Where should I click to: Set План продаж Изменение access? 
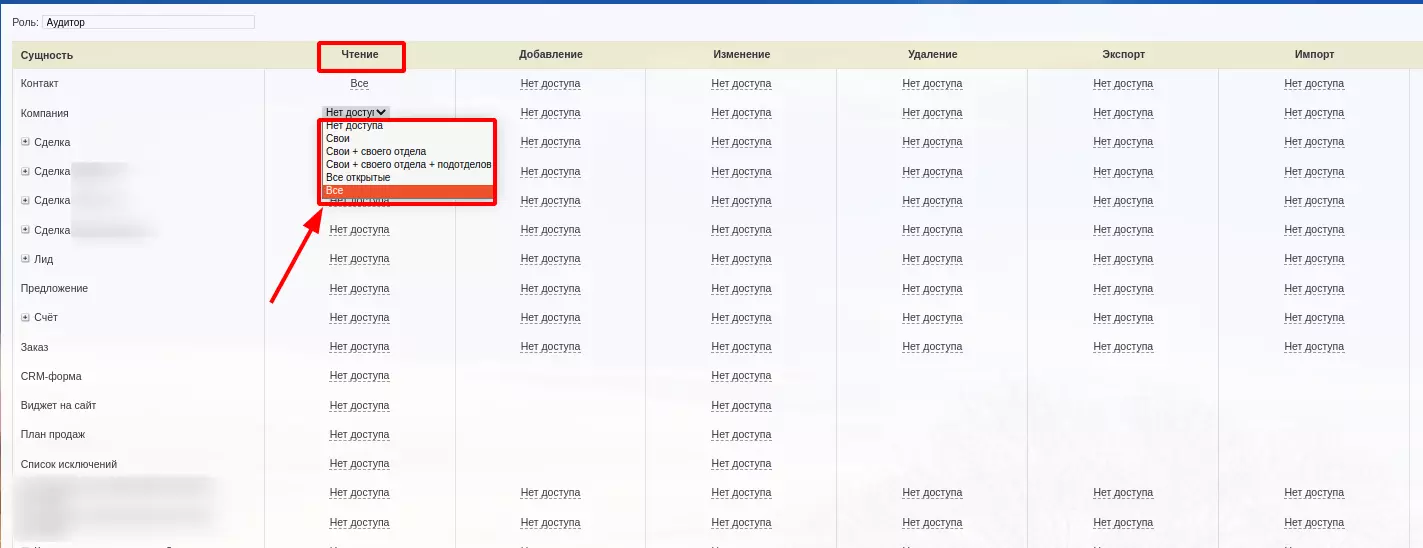pos(741,435)
